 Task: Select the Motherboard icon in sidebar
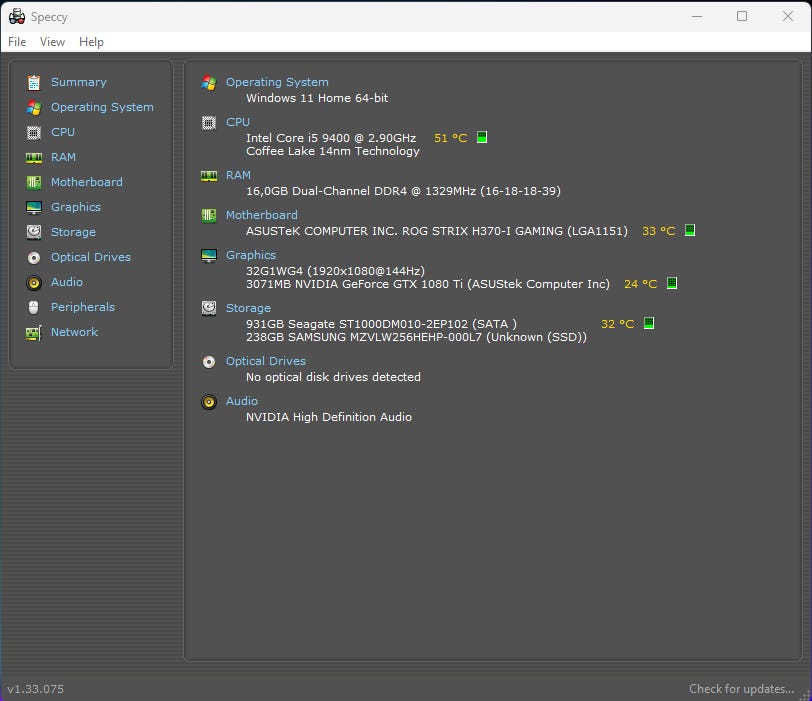[x=34, y=182]
